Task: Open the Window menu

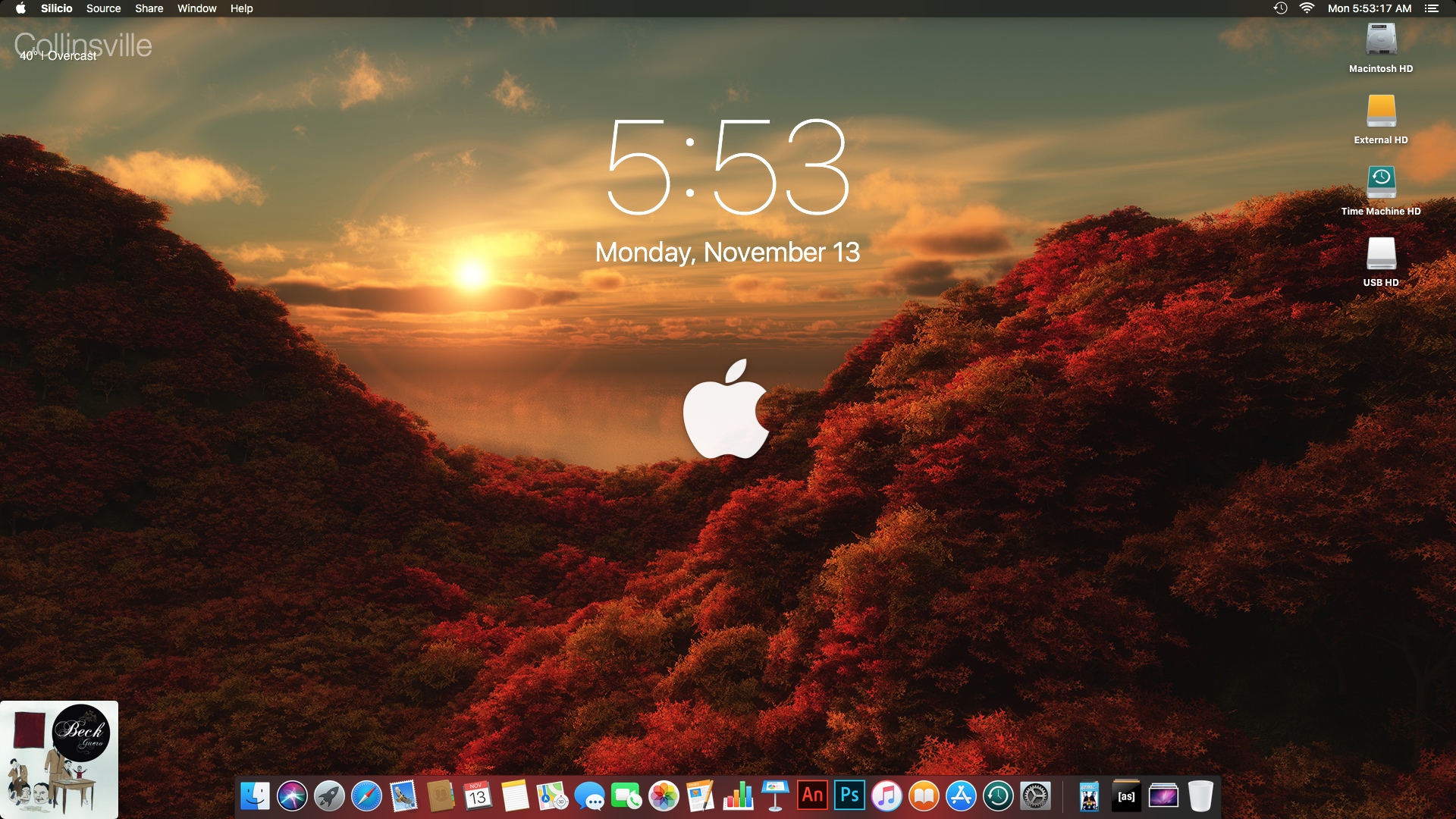Action: point(197,8)
